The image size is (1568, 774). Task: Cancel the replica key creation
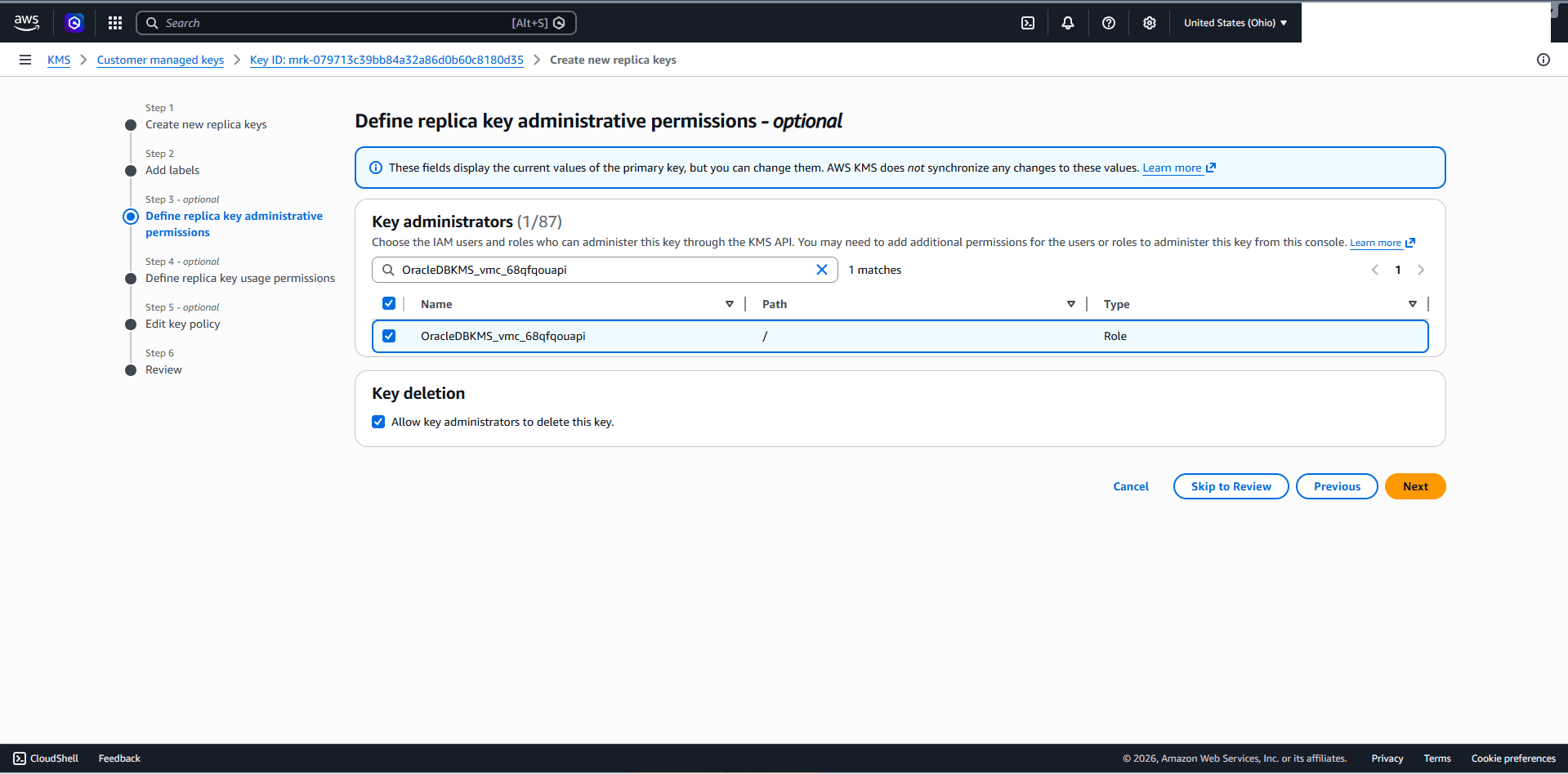[x=1131, y=486]
